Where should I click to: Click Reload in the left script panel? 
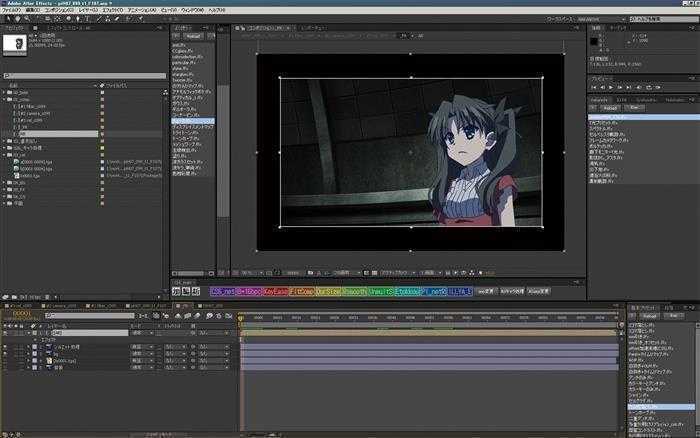[x=193, y=36]
